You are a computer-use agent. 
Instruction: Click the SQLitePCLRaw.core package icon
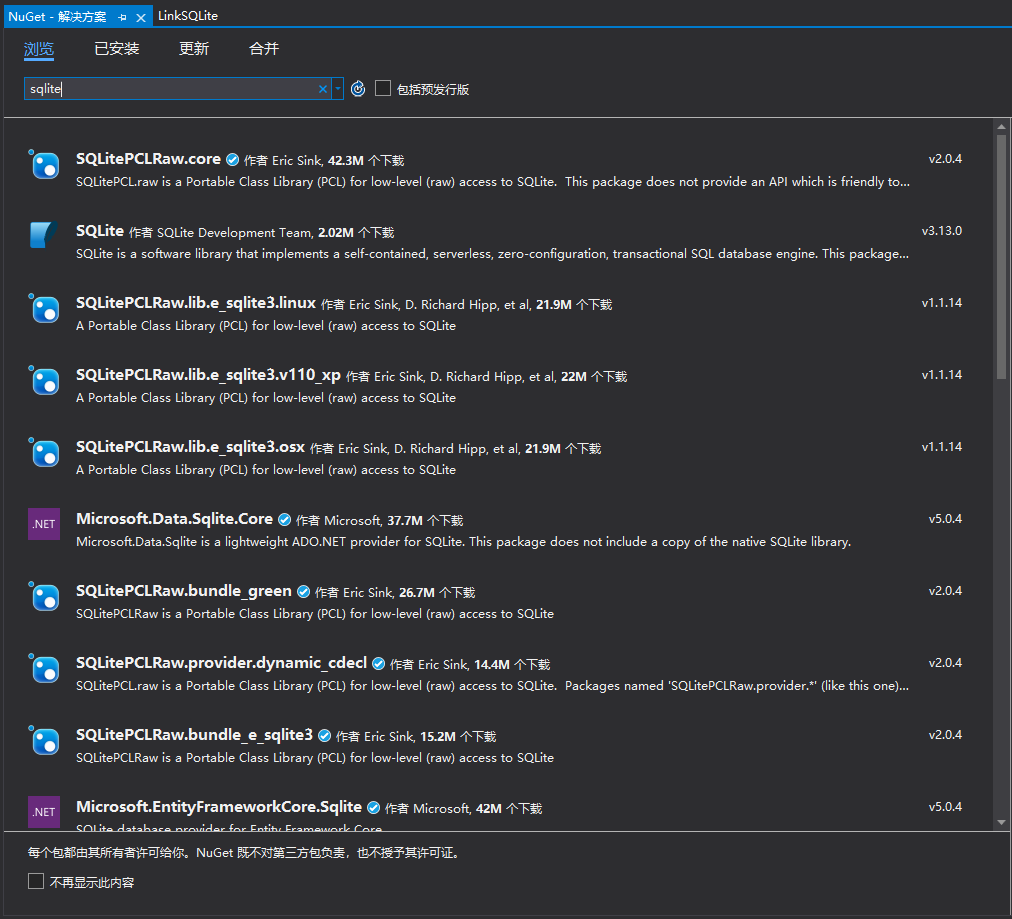point(43,166)
